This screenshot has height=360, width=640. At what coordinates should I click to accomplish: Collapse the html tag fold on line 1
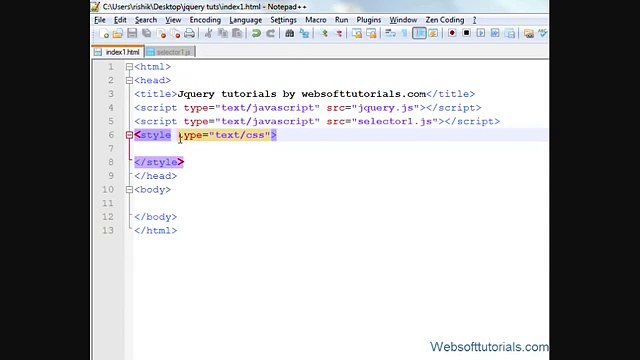[x=129, y=67]
